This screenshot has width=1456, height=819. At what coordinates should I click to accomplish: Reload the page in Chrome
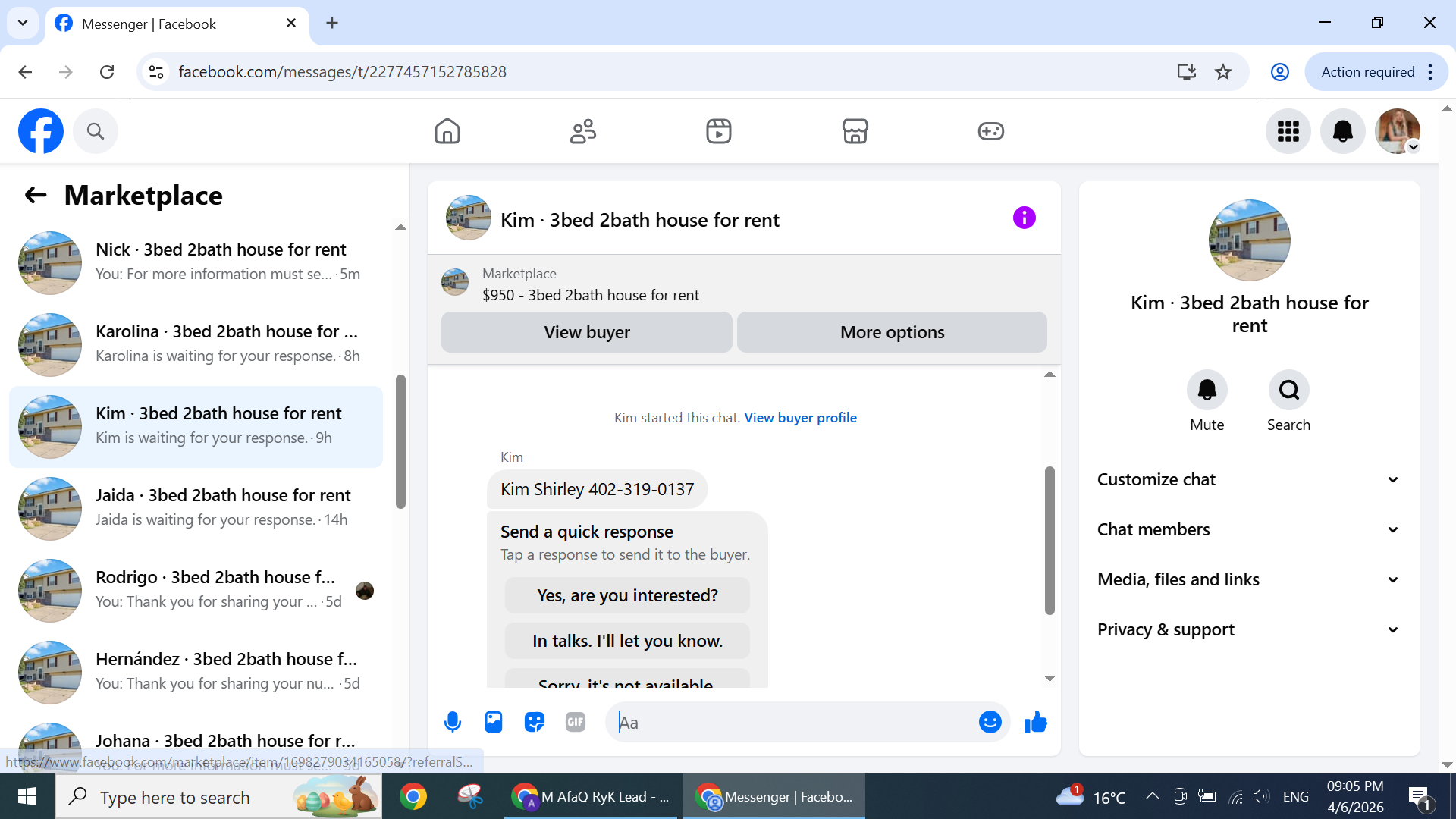(x=107, y=72)
